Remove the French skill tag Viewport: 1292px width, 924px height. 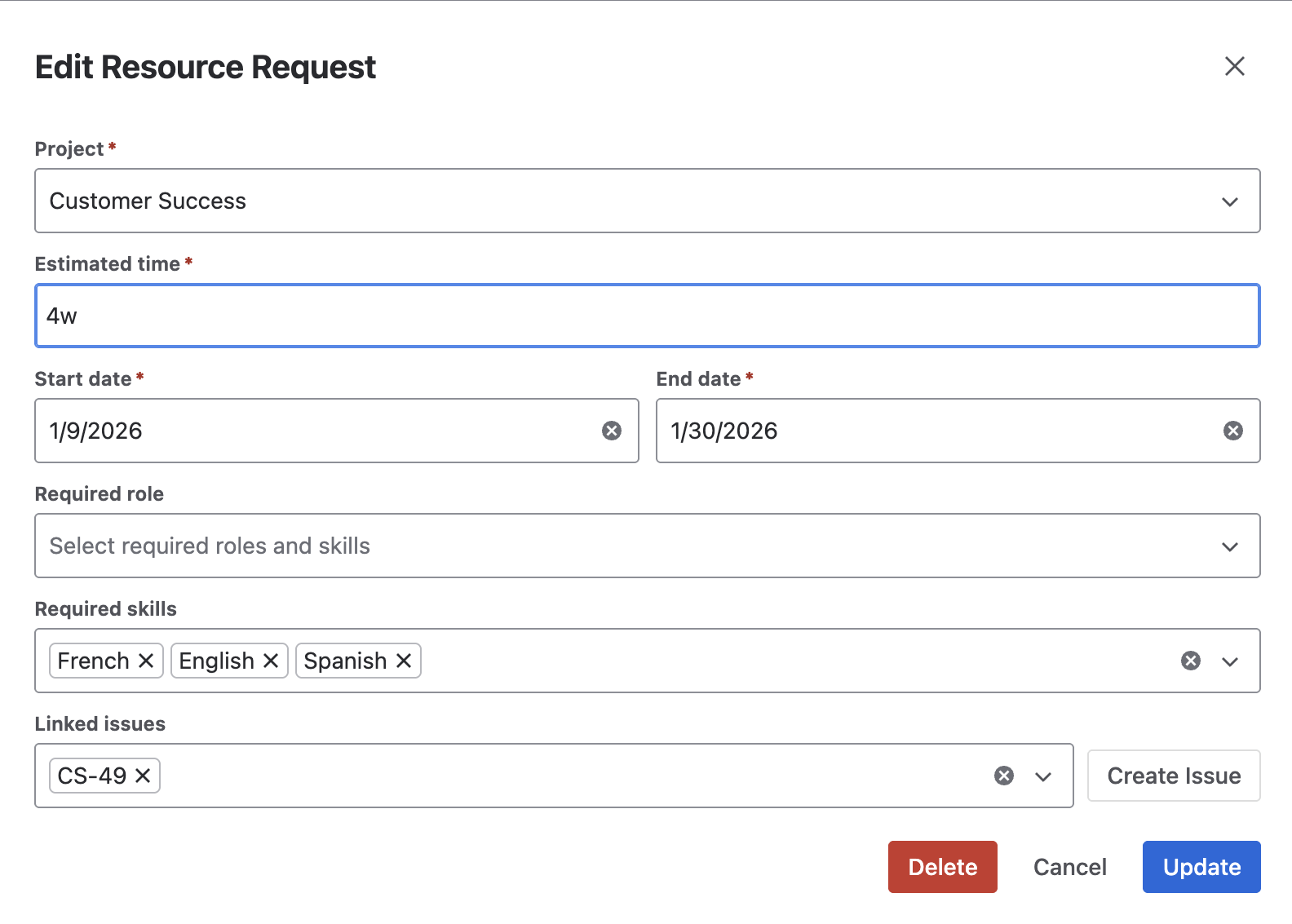click(146, 661)
